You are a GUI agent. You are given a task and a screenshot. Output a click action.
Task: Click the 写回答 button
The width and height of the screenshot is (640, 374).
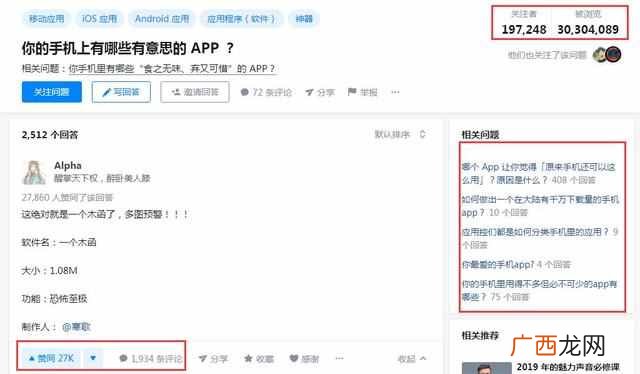[121, 92]
